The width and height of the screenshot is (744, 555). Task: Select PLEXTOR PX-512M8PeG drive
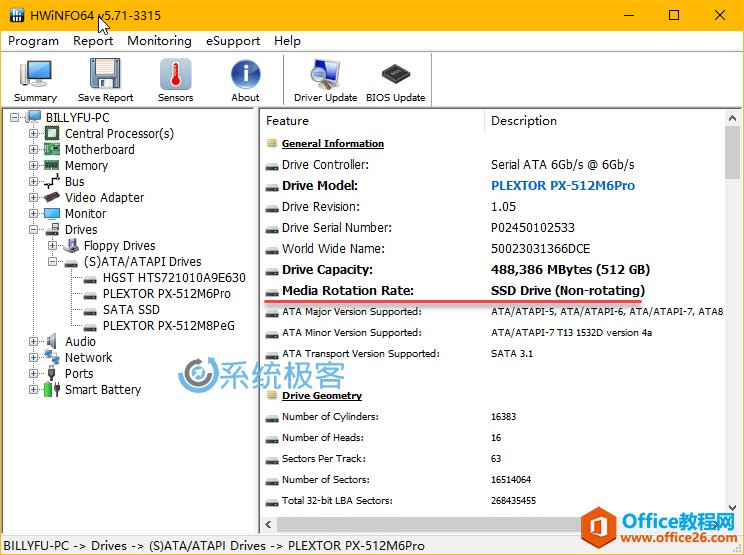[x=168, y=325]
